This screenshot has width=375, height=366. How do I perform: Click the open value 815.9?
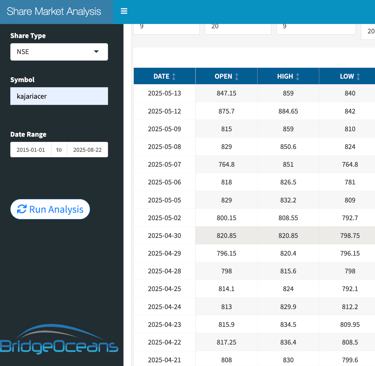tap(226, 324)
